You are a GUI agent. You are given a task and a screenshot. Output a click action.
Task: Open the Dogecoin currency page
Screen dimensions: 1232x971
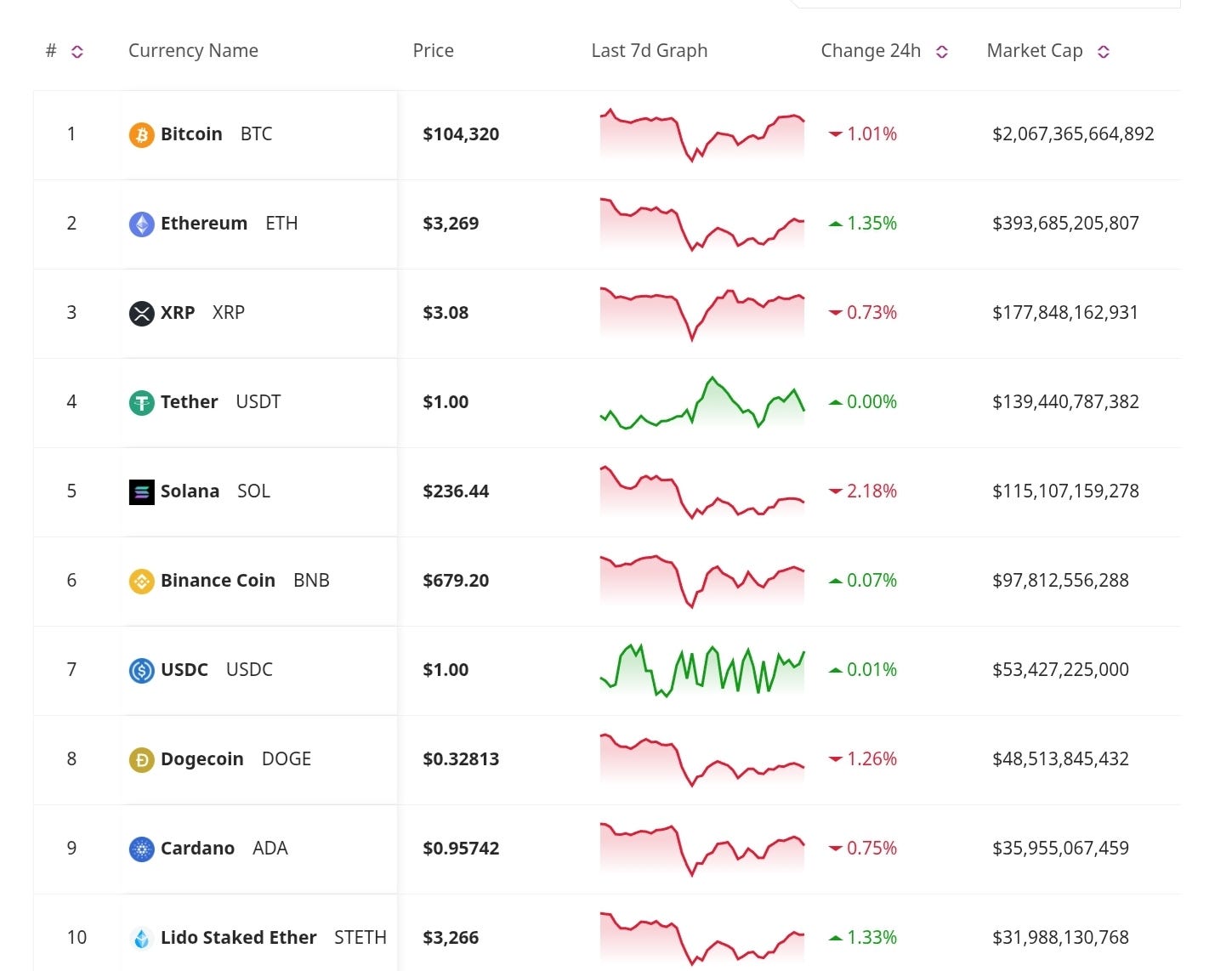(x=202, y=759)
